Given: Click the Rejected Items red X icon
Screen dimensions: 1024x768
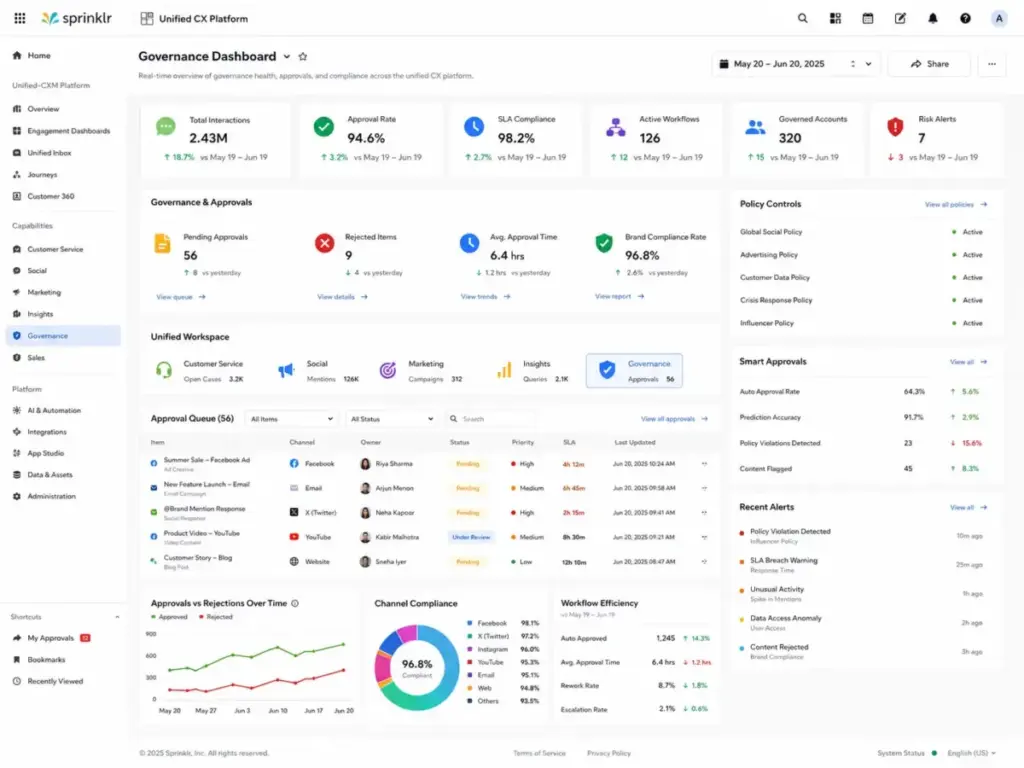Looking at the screenshot, I should point(325,243).
